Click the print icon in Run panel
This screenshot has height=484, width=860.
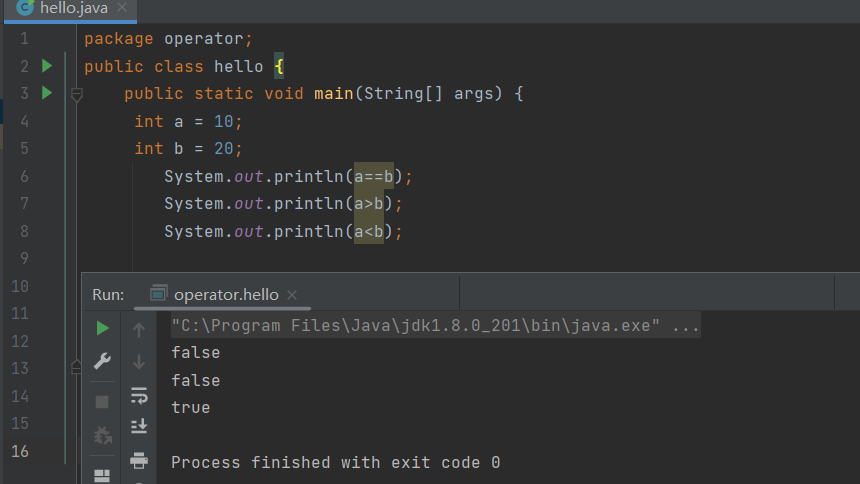tap(139, 460)
